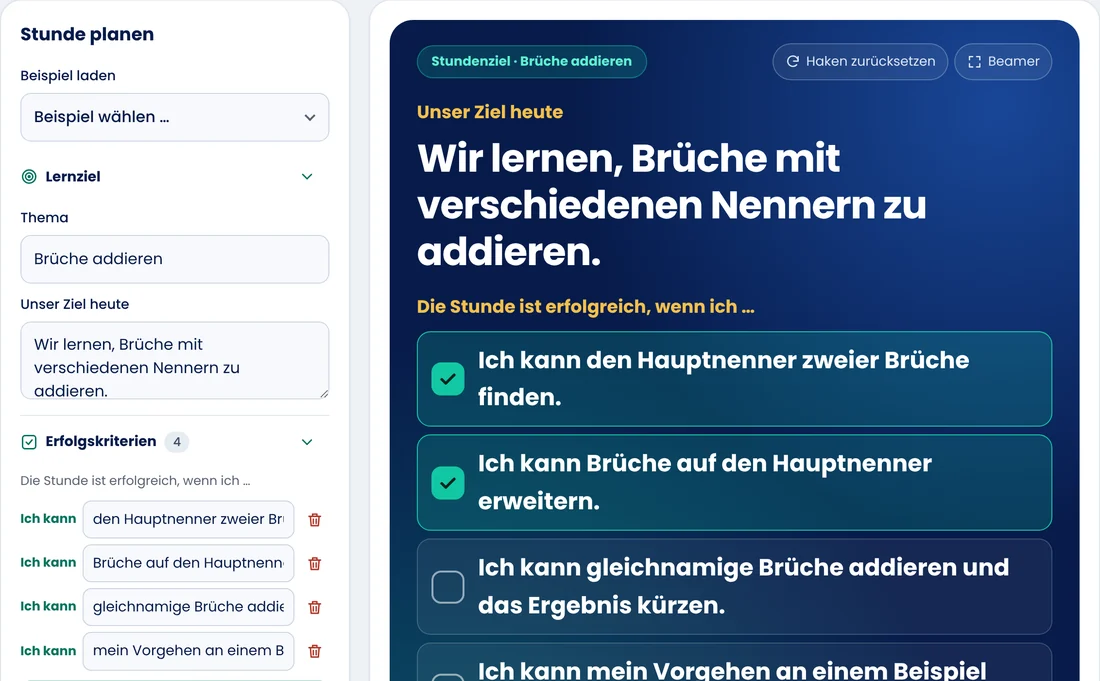1100x681 pixels.
Task: Click yellow 'Unser Ziel heute' label in preview
Action: (490, 112)
